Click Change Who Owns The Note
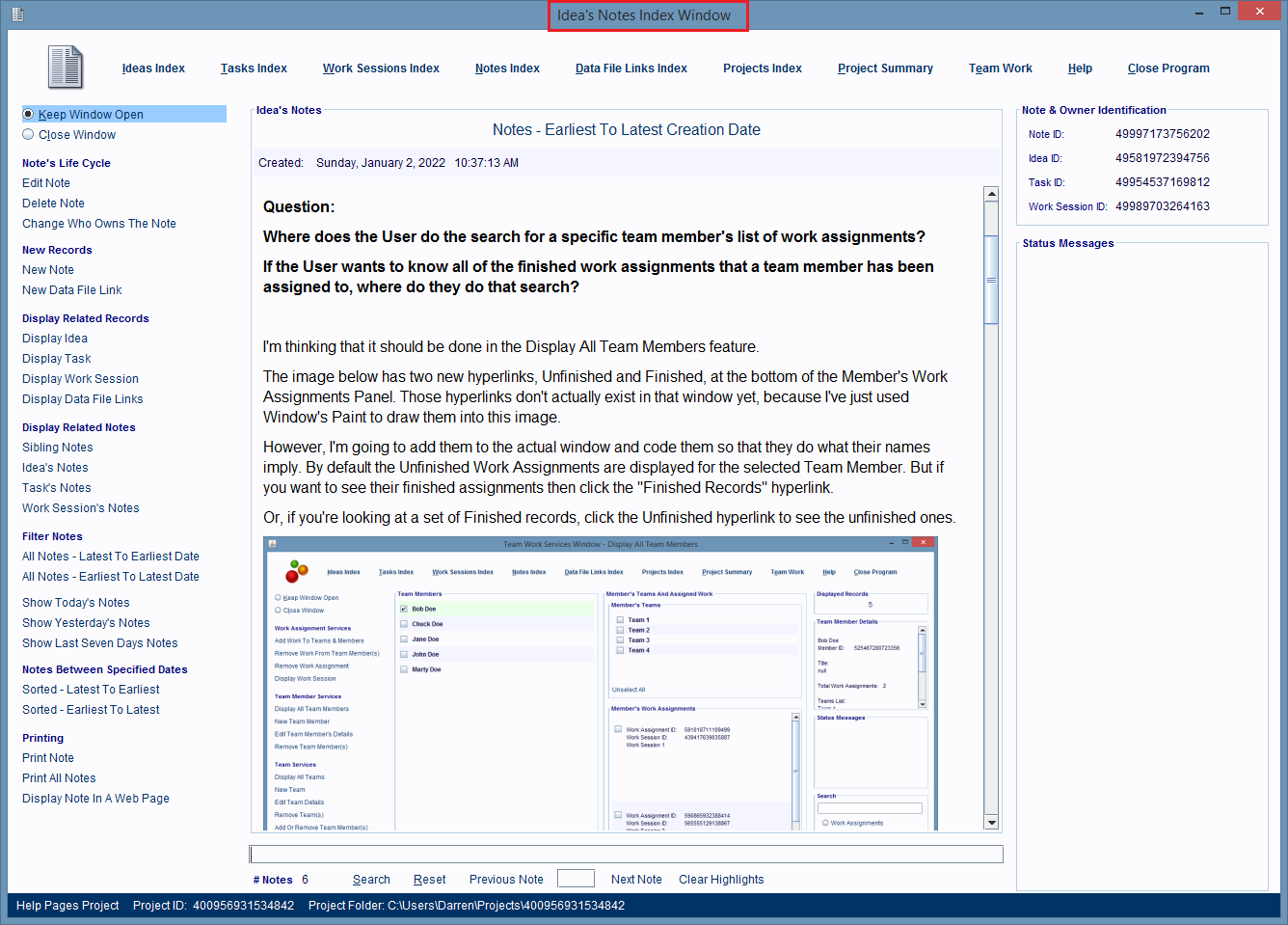This screenshot has height=925, width=1288. tap(99, 224)
